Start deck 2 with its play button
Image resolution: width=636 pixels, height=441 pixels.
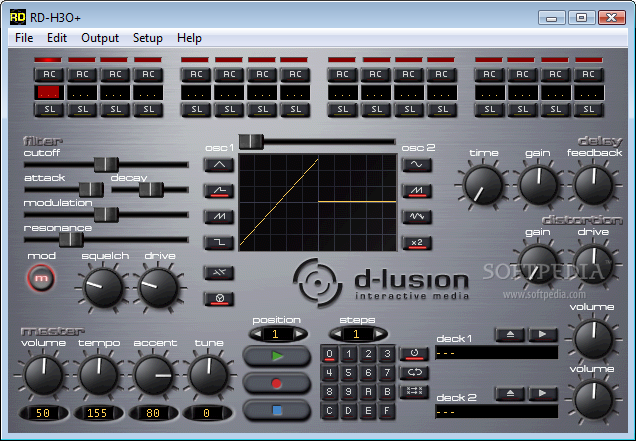click(543, 394)
